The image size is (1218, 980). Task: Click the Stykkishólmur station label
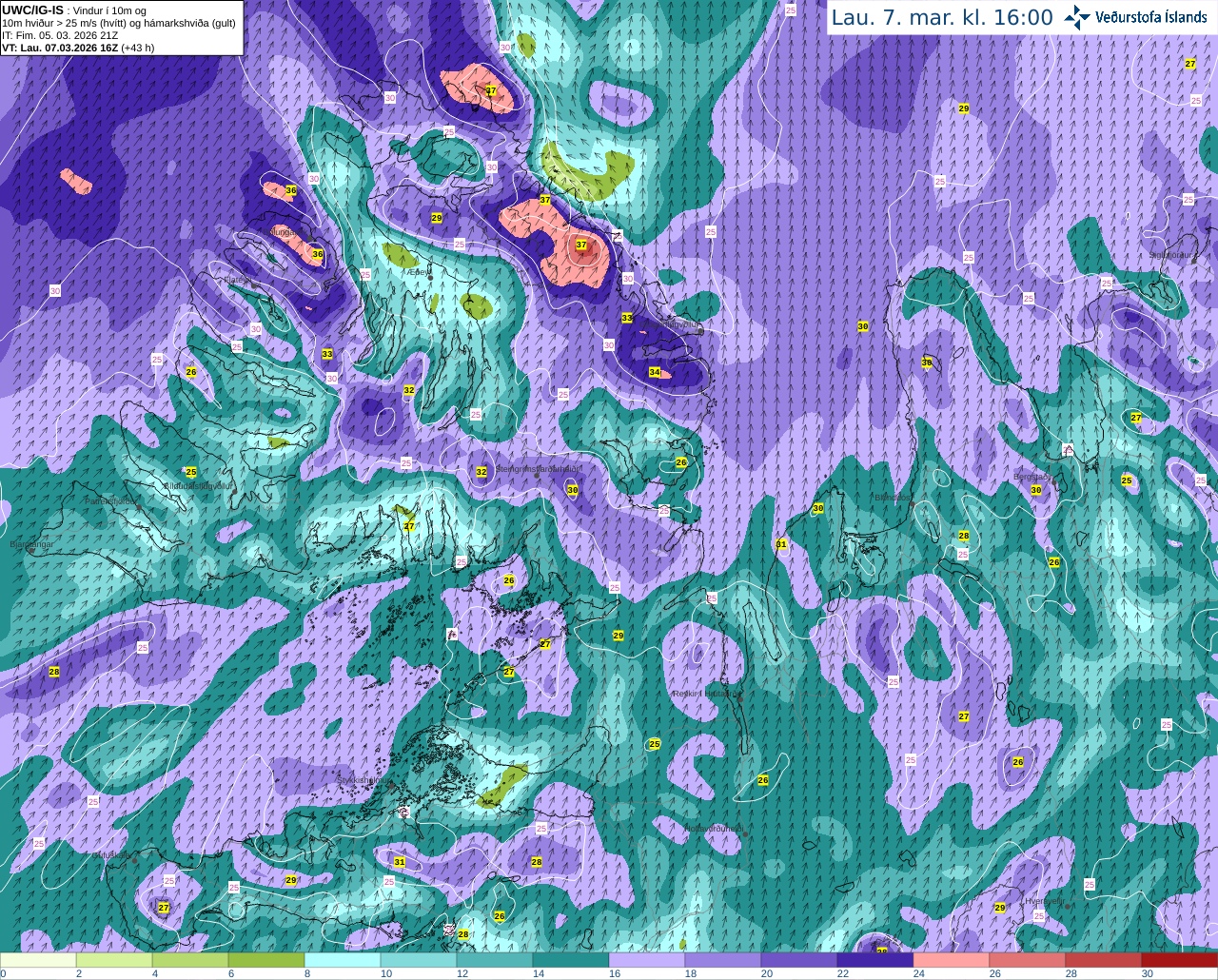pos(363,779)
